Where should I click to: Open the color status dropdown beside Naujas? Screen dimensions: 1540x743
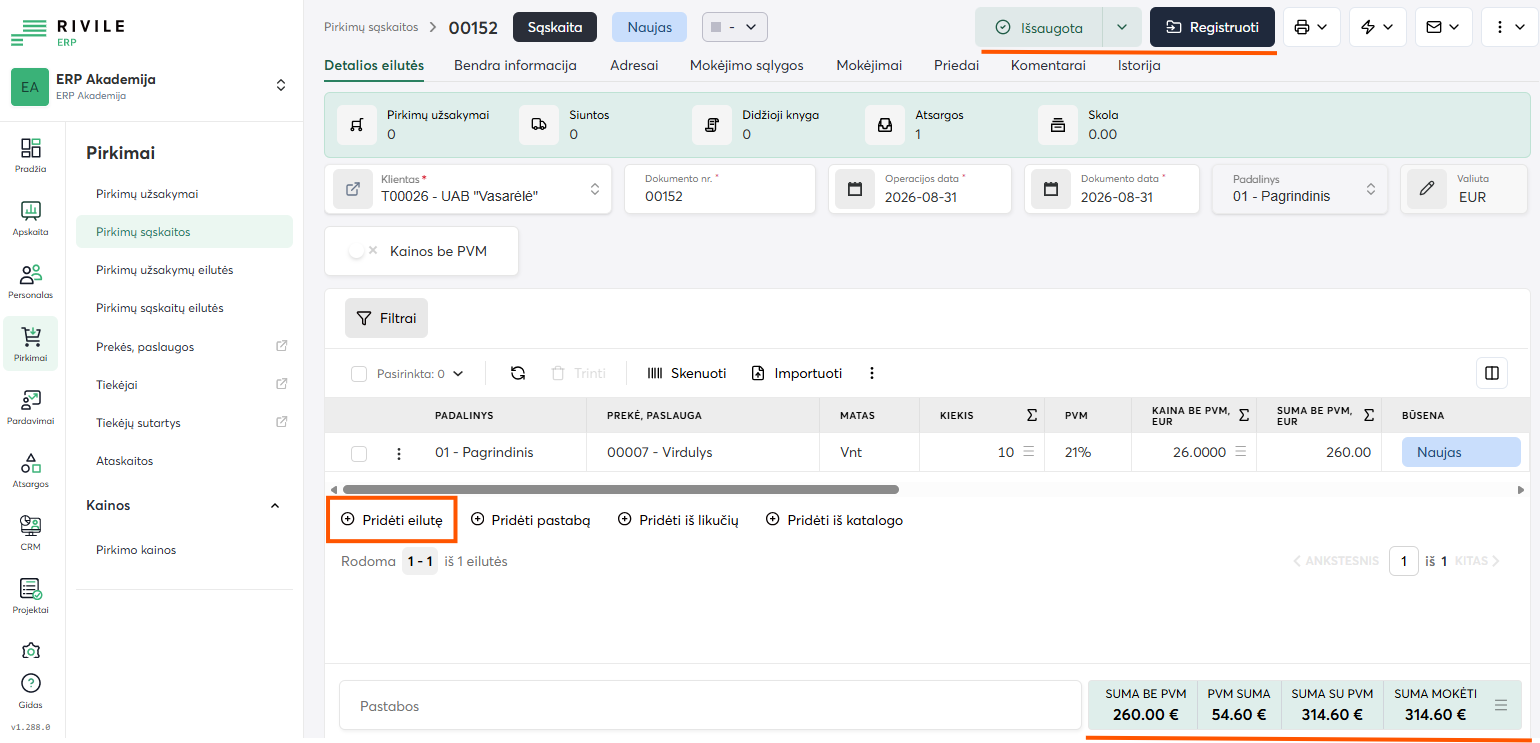(x=735, y=27)
